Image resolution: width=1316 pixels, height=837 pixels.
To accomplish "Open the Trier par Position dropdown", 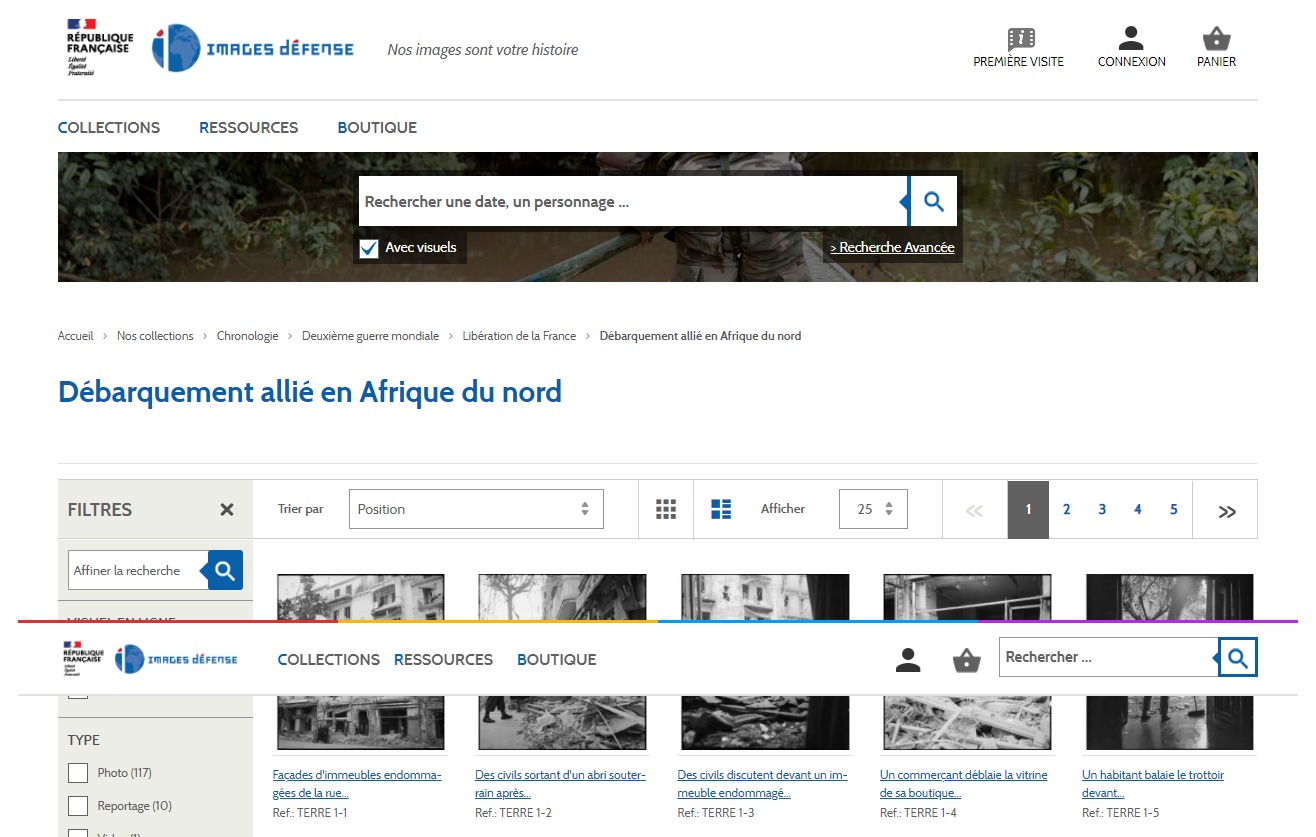I will pyautogui.click(x=476, y=509).
